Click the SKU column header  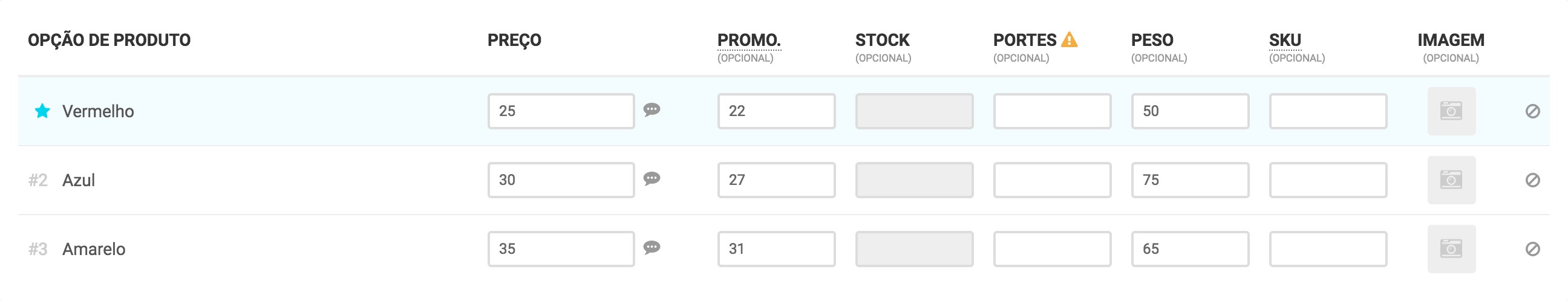[x=1284, y=40]
